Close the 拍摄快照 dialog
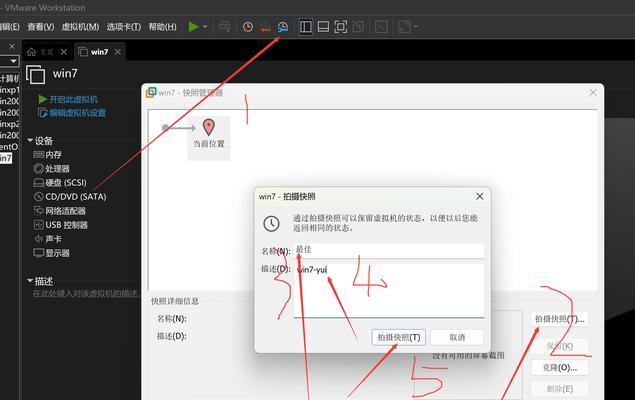Viewport: 635px width, 400px height. tap(479, 196)
